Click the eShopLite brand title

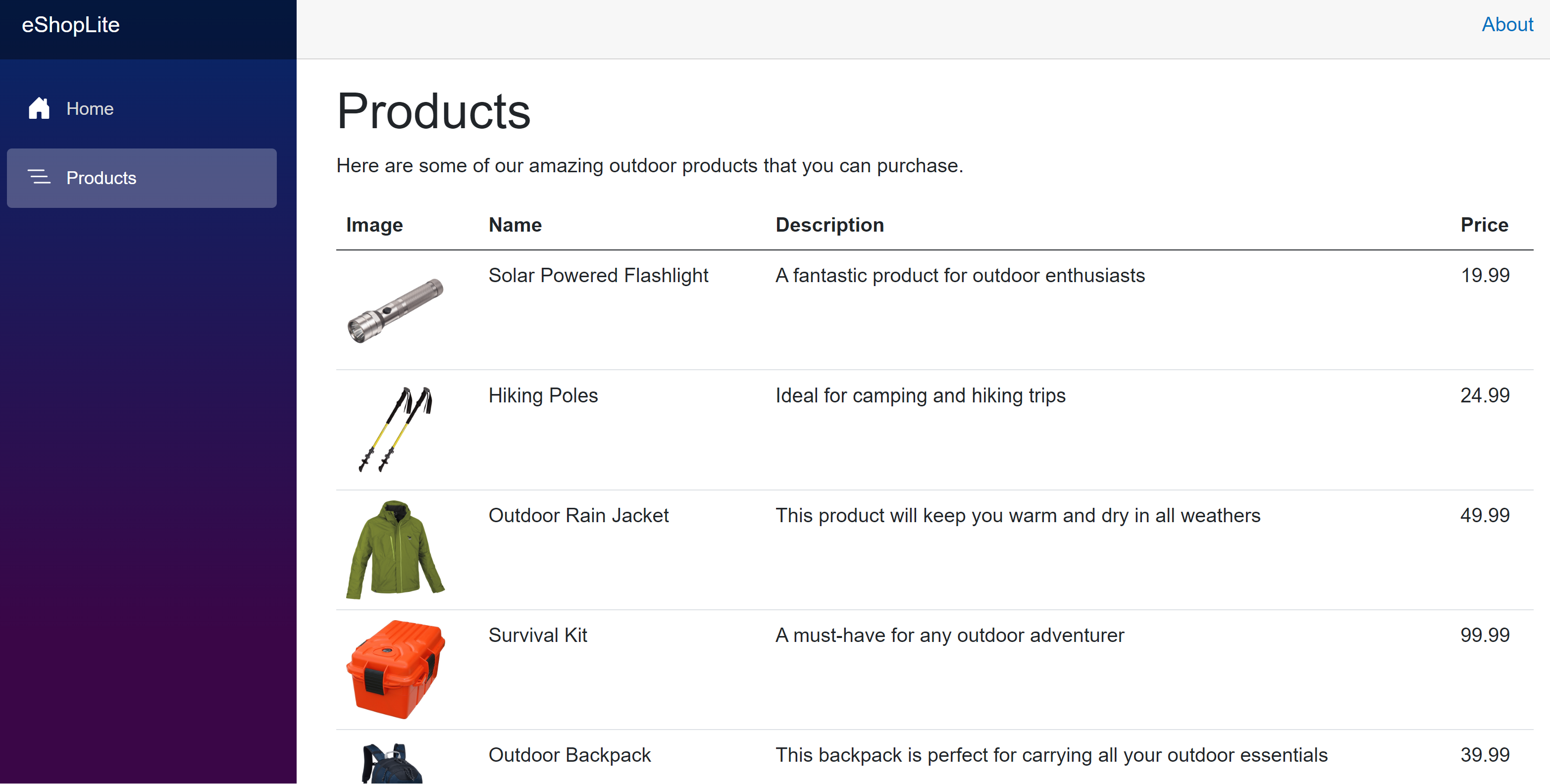coord(71,25)
